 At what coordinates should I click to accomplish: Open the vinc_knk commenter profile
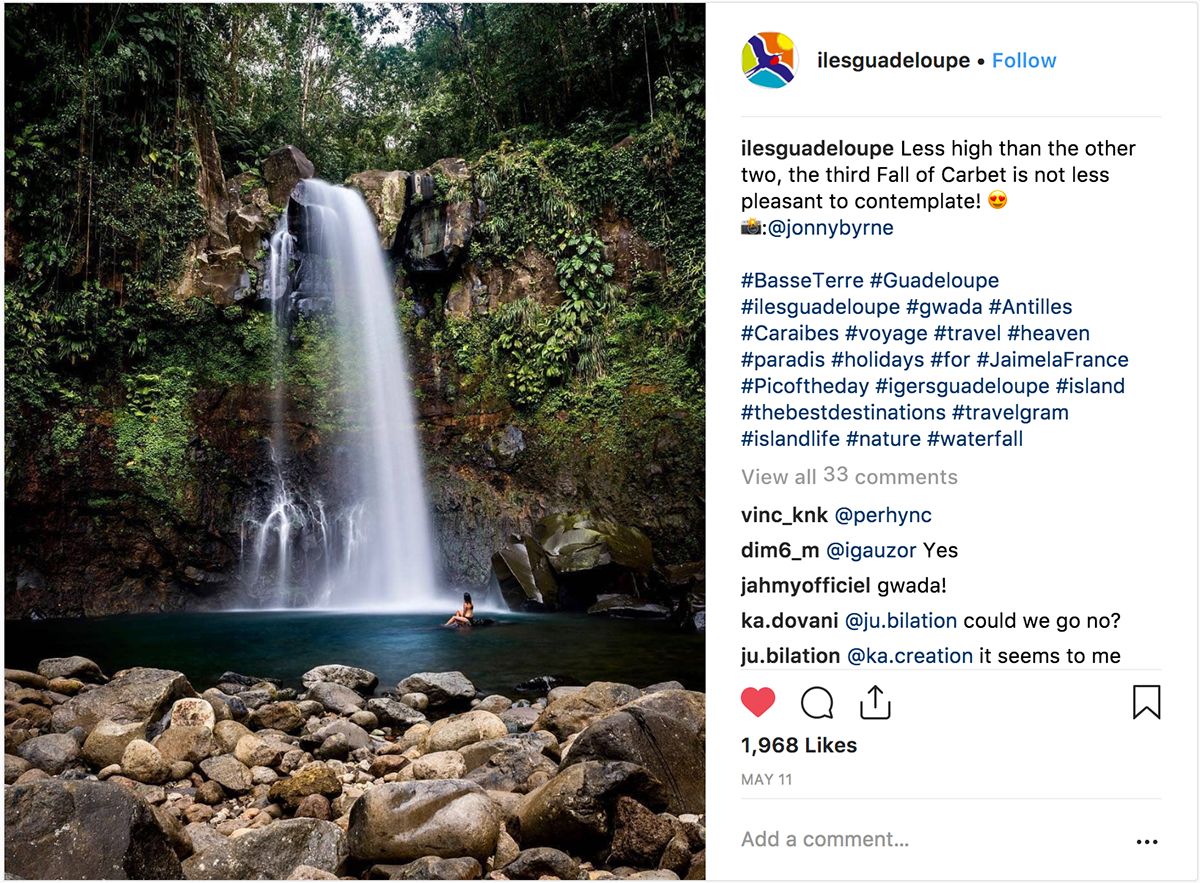point(784,515)
